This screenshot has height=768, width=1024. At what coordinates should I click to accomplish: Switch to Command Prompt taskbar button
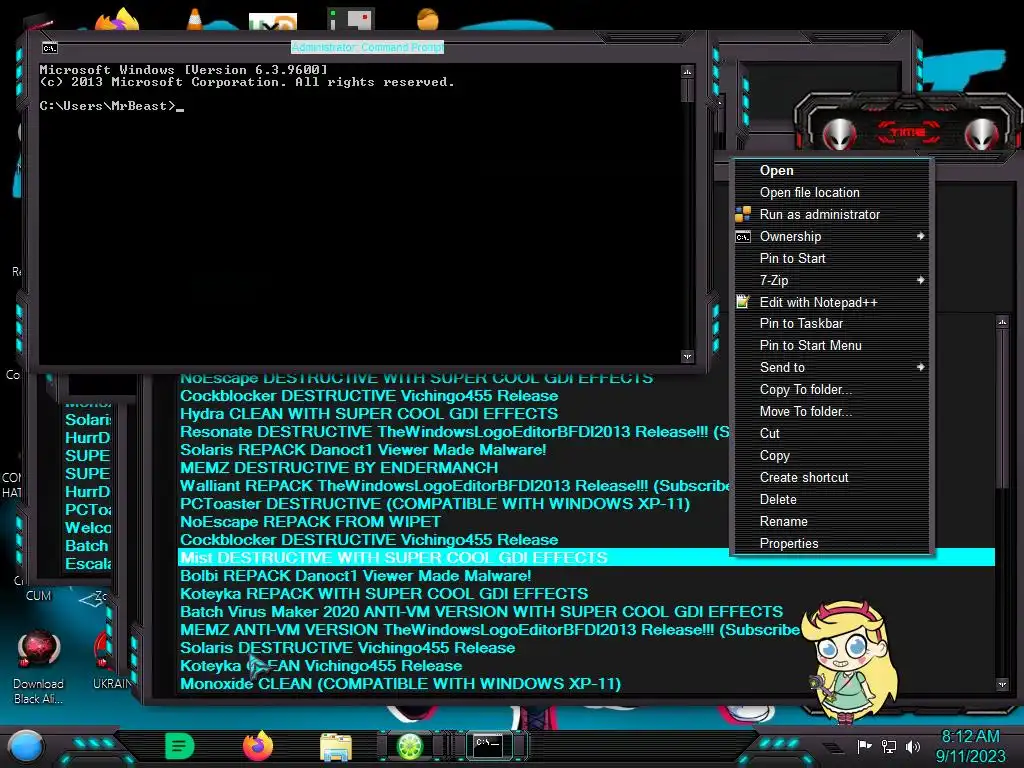click(x=488, y=746)
